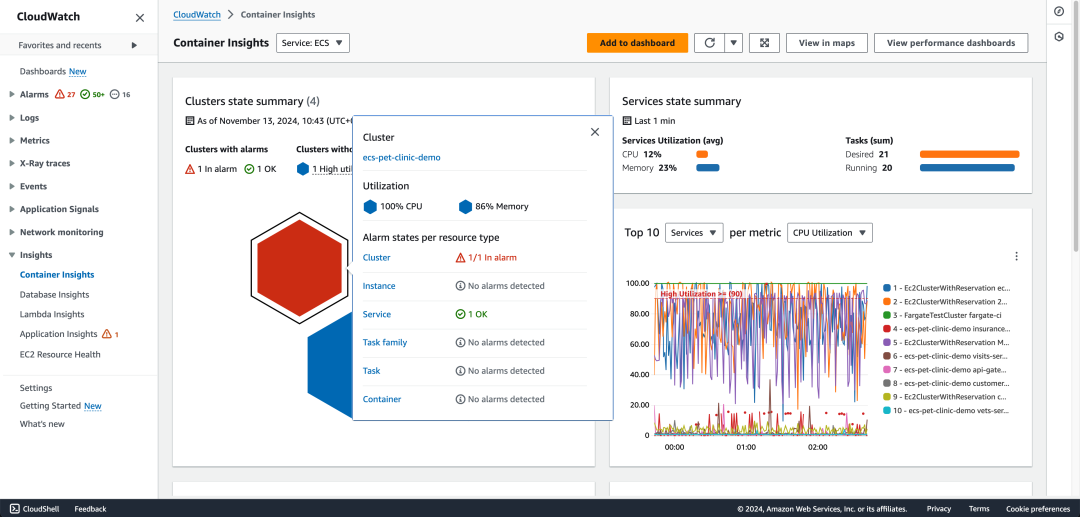
Task: Open Lambda Insights in sidebar
Action: [x=52, y=315]
